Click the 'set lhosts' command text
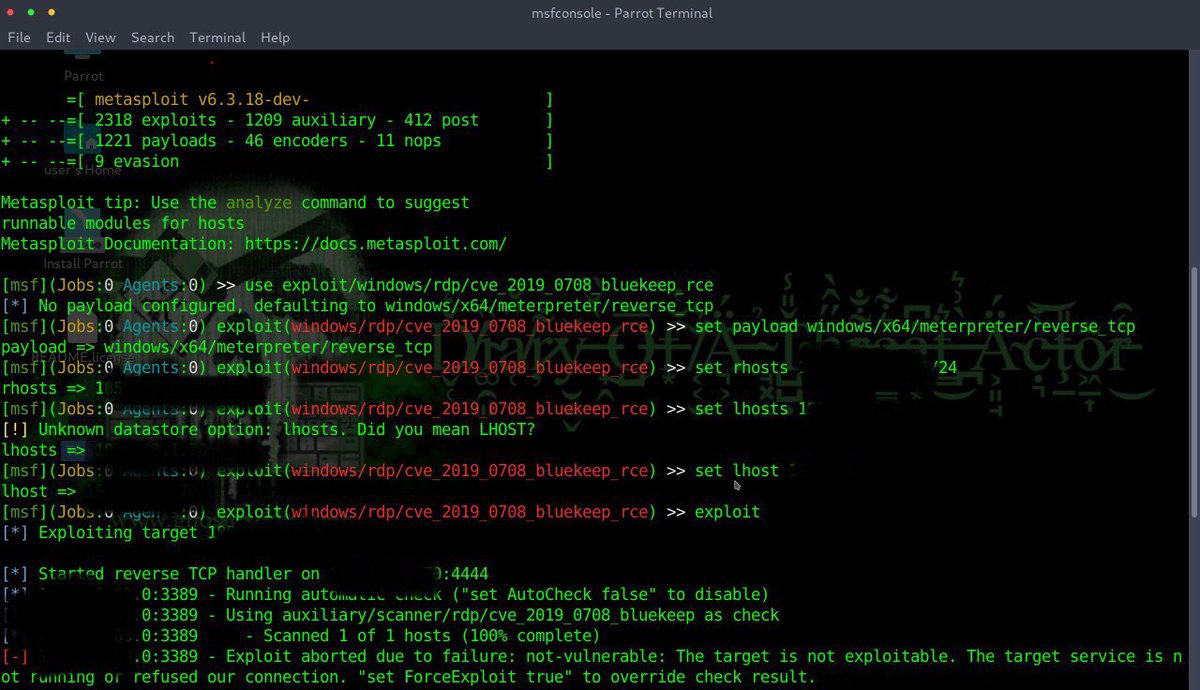 (x=741, y=408)
